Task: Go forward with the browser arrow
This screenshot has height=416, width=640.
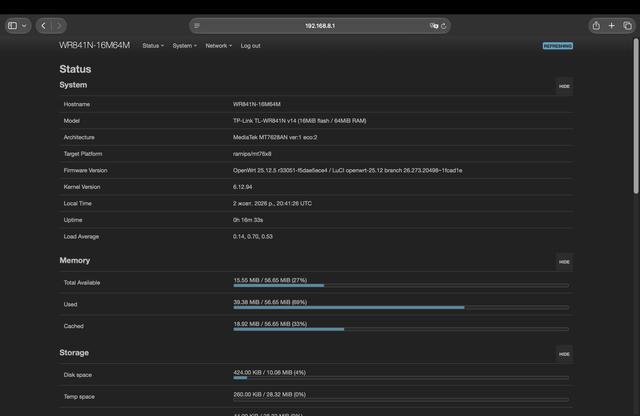Action: tap(59, 26)
